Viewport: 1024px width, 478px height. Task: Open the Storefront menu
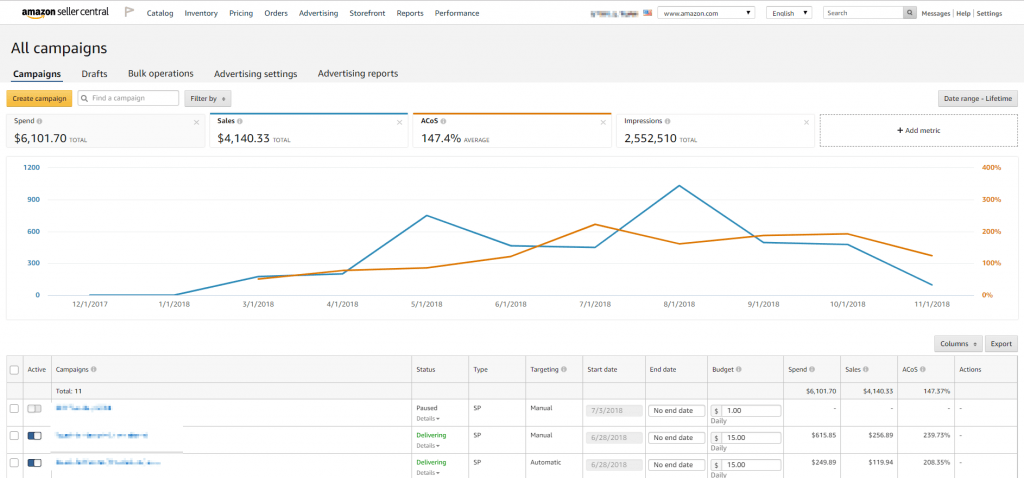(367, 13)
